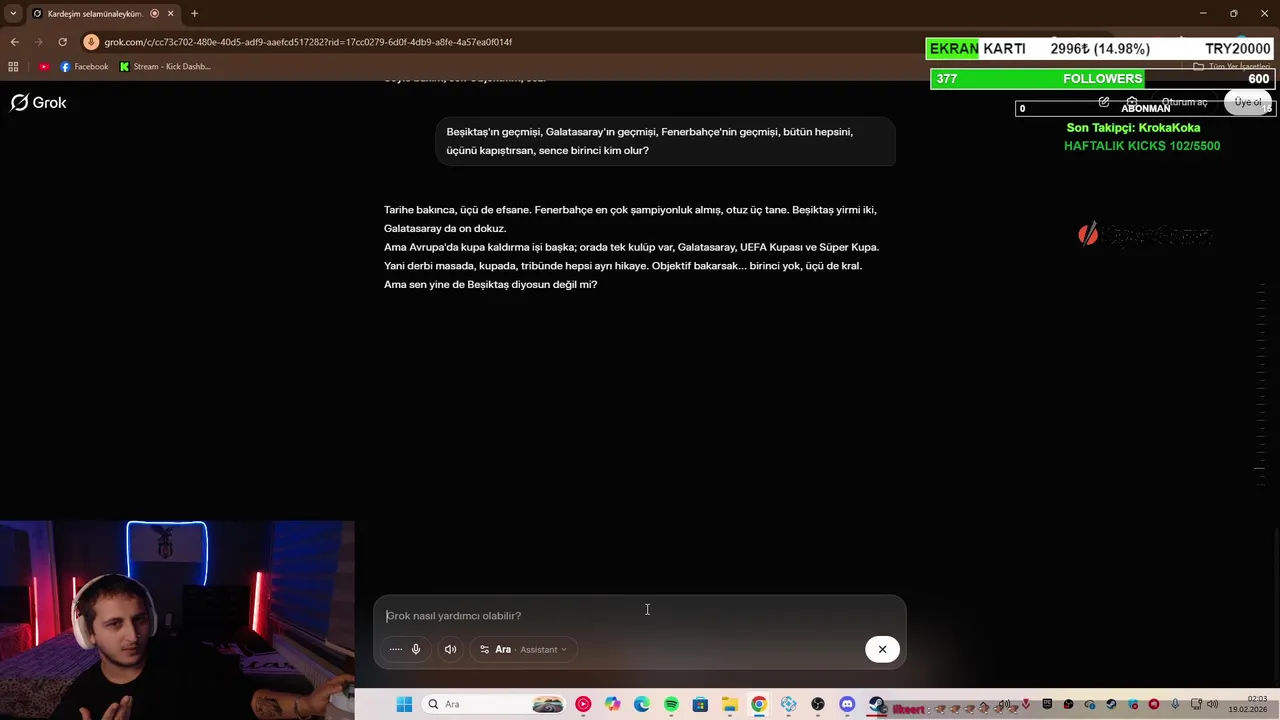This screenshot has height=720, width=1280.
Task: Click the browser forward arrow
Action: 39,42
